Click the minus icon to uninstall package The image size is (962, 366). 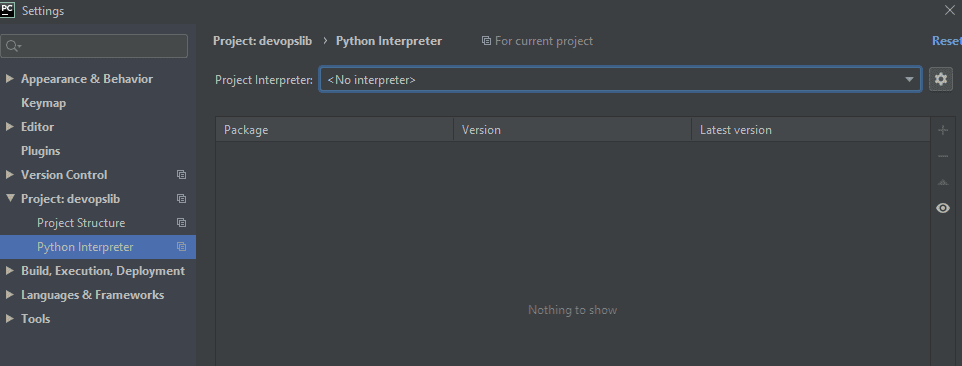943,156
